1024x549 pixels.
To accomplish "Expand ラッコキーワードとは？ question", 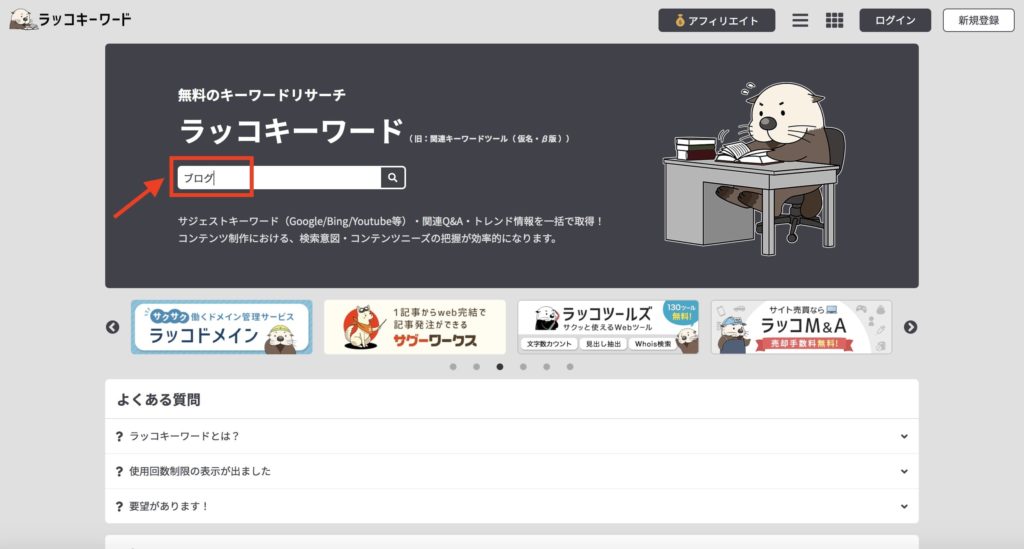I will (511, 436).
